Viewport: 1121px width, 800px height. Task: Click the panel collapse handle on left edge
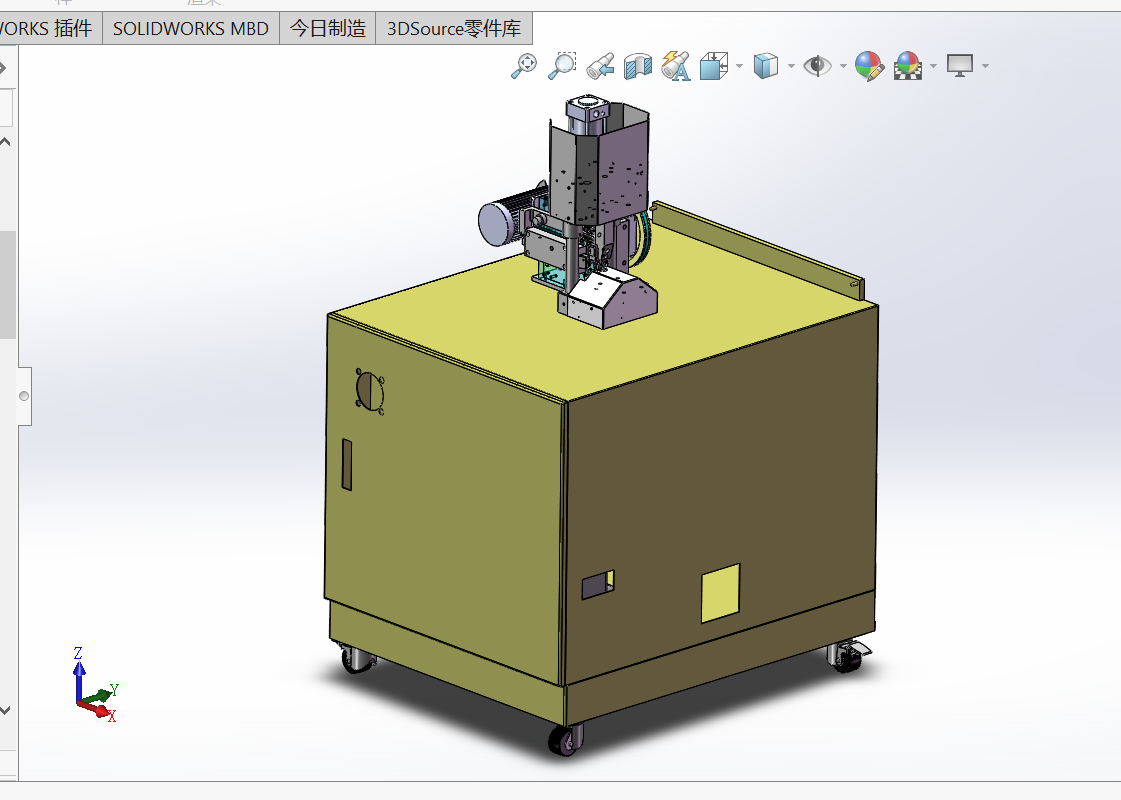click(24, 396)
